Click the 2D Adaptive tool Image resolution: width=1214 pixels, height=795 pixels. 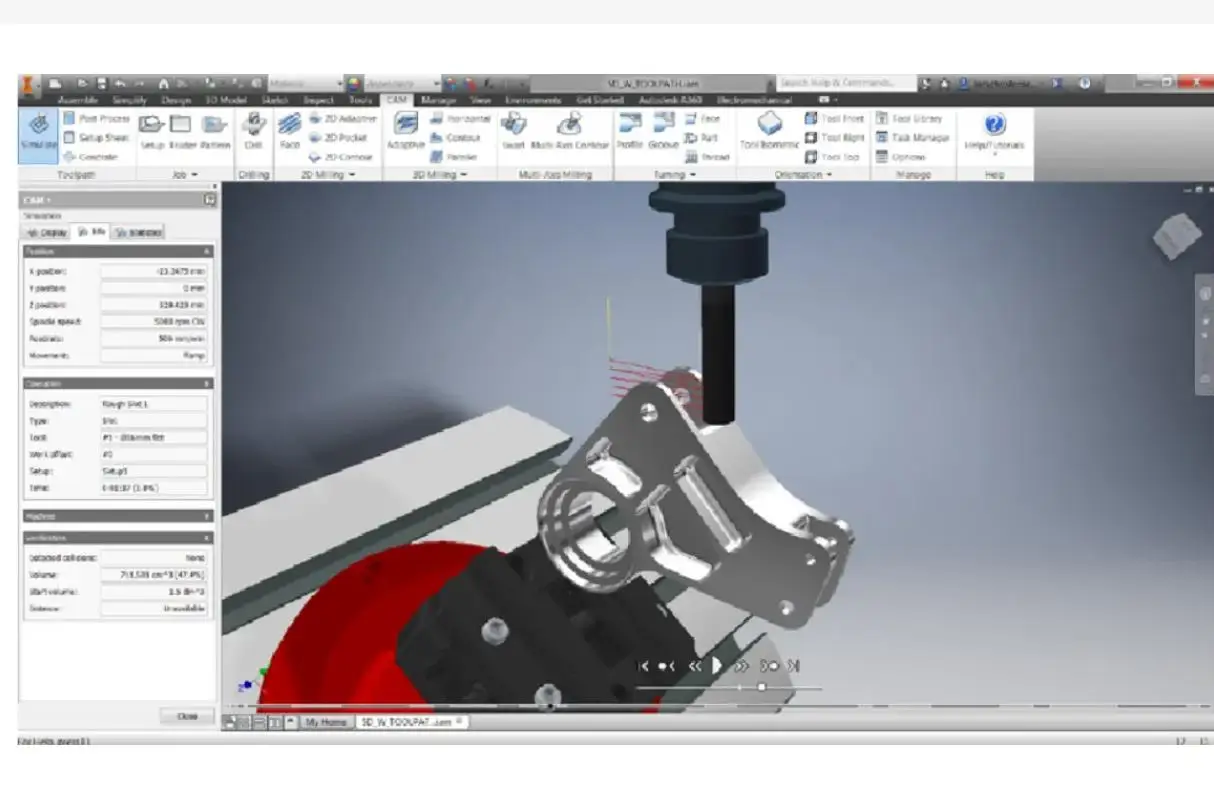click(342, 119)
